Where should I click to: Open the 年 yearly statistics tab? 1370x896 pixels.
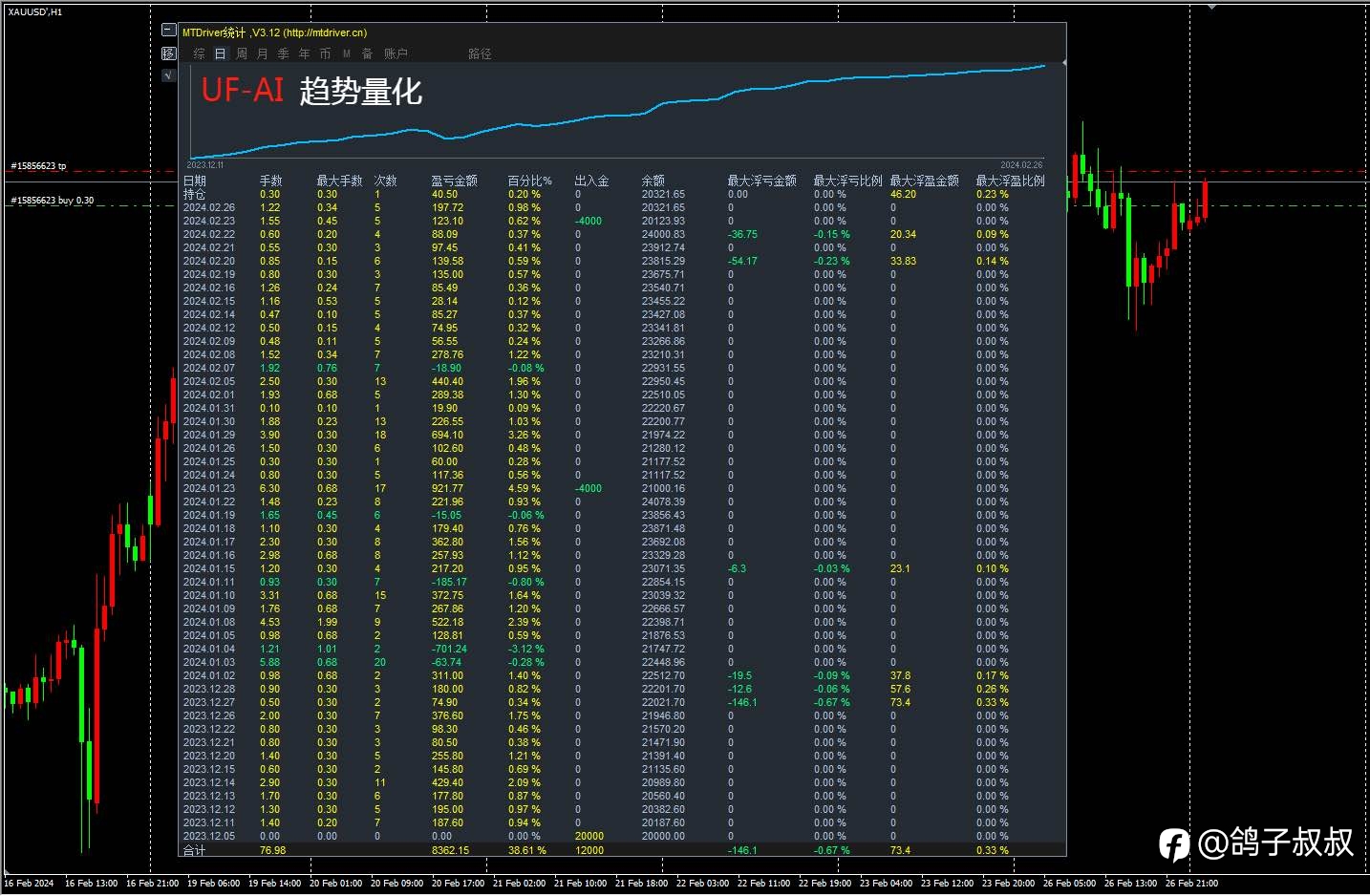305,54
